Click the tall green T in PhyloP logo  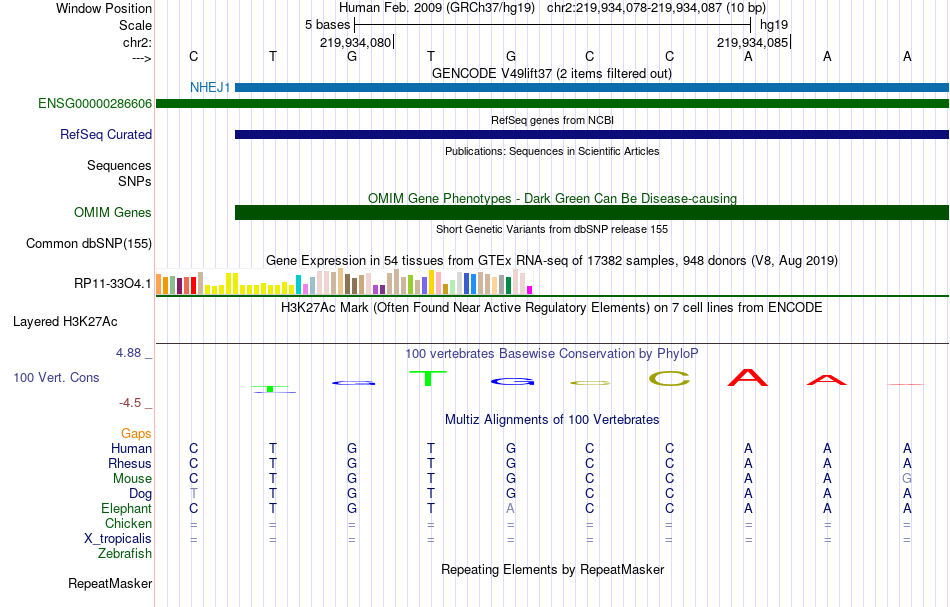point(428,378)
